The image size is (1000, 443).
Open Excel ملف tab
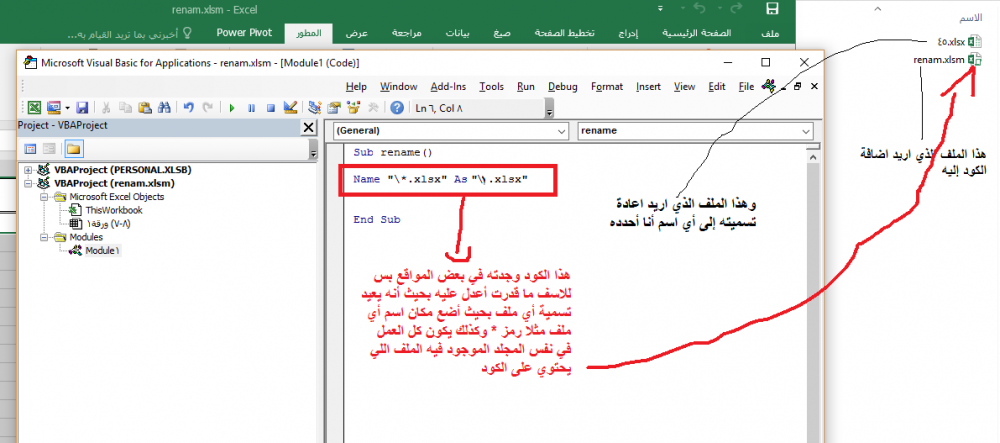point(770,33)
